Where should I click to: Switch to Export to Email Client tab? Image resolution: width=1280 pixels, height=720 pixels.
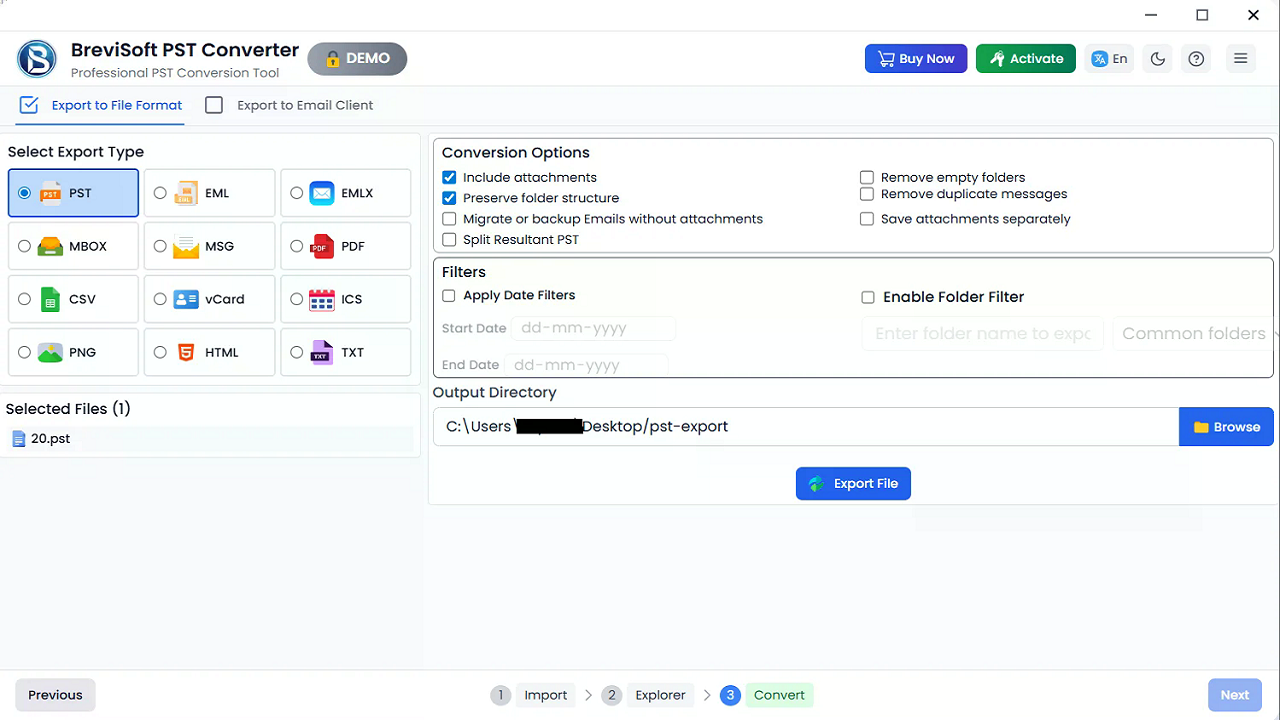(x=289, y=105)
